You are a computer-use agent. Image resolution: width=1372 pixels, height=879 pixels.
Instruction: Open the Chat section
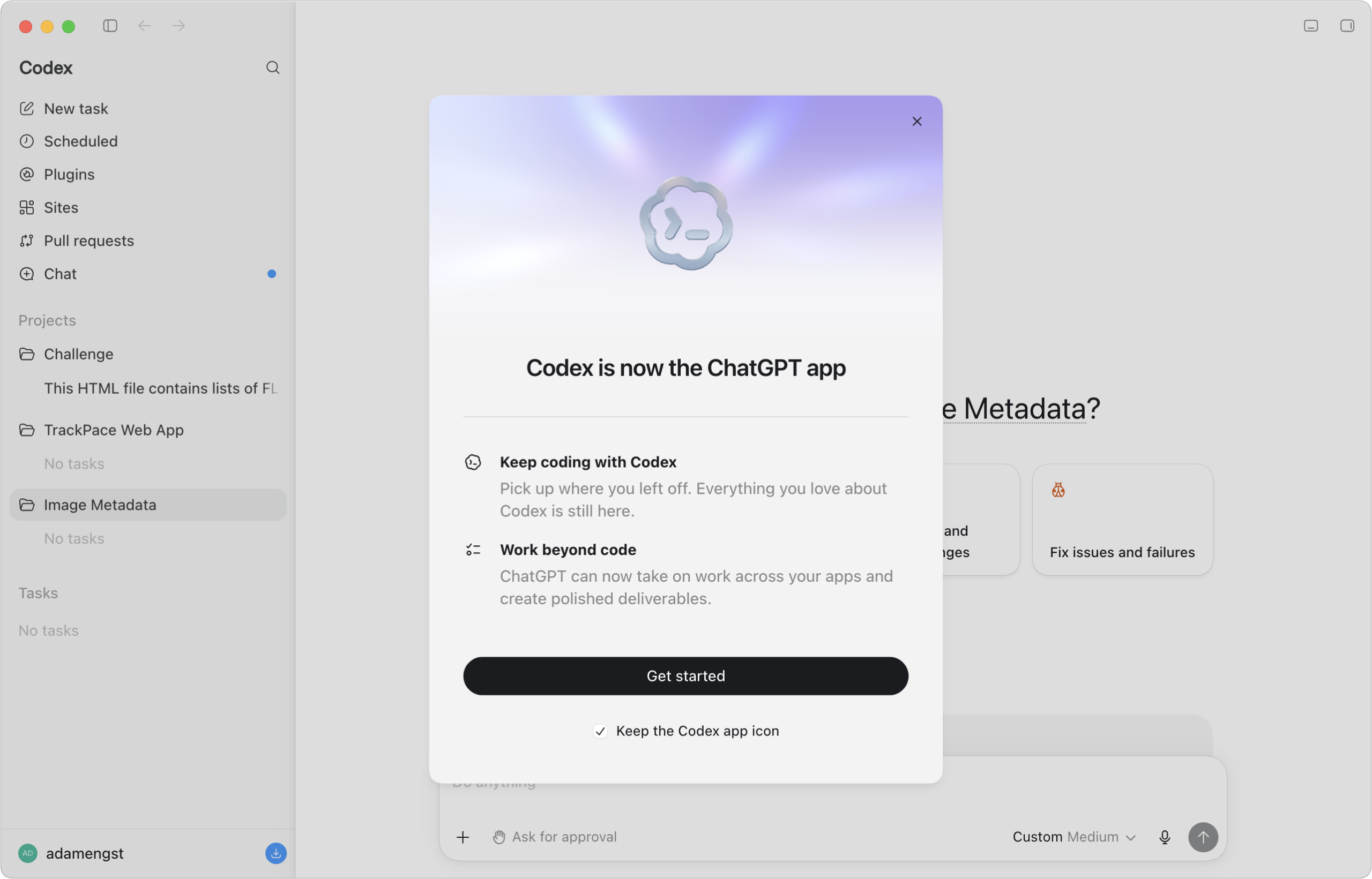click(x=148, y=273)
